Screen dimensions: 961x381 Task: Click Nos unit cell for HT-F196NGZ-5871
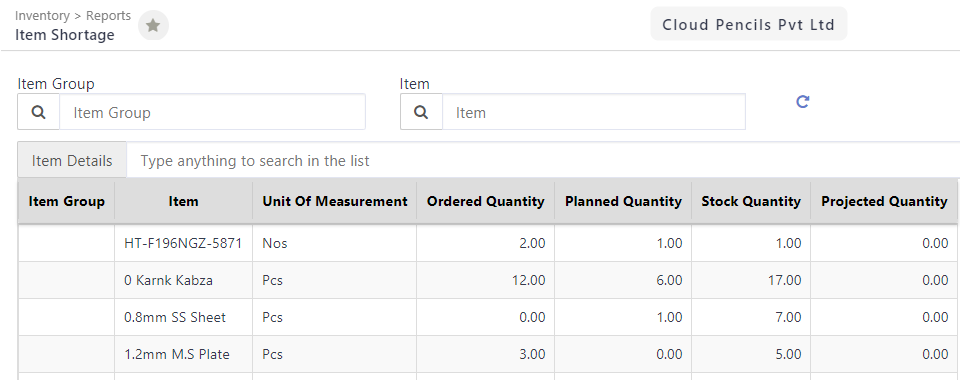tap(335, 243)
